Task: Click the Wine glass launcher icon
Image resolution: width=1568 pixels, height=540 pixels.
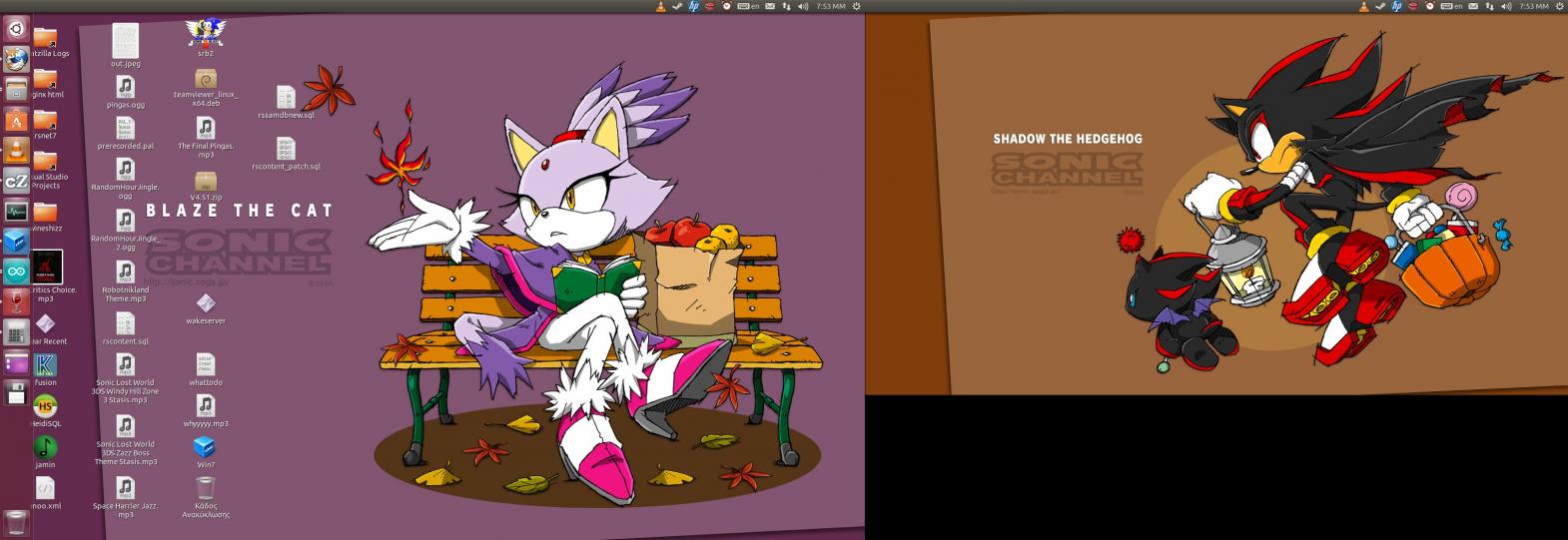Action: pyautogui.click(x=16, y=301)
